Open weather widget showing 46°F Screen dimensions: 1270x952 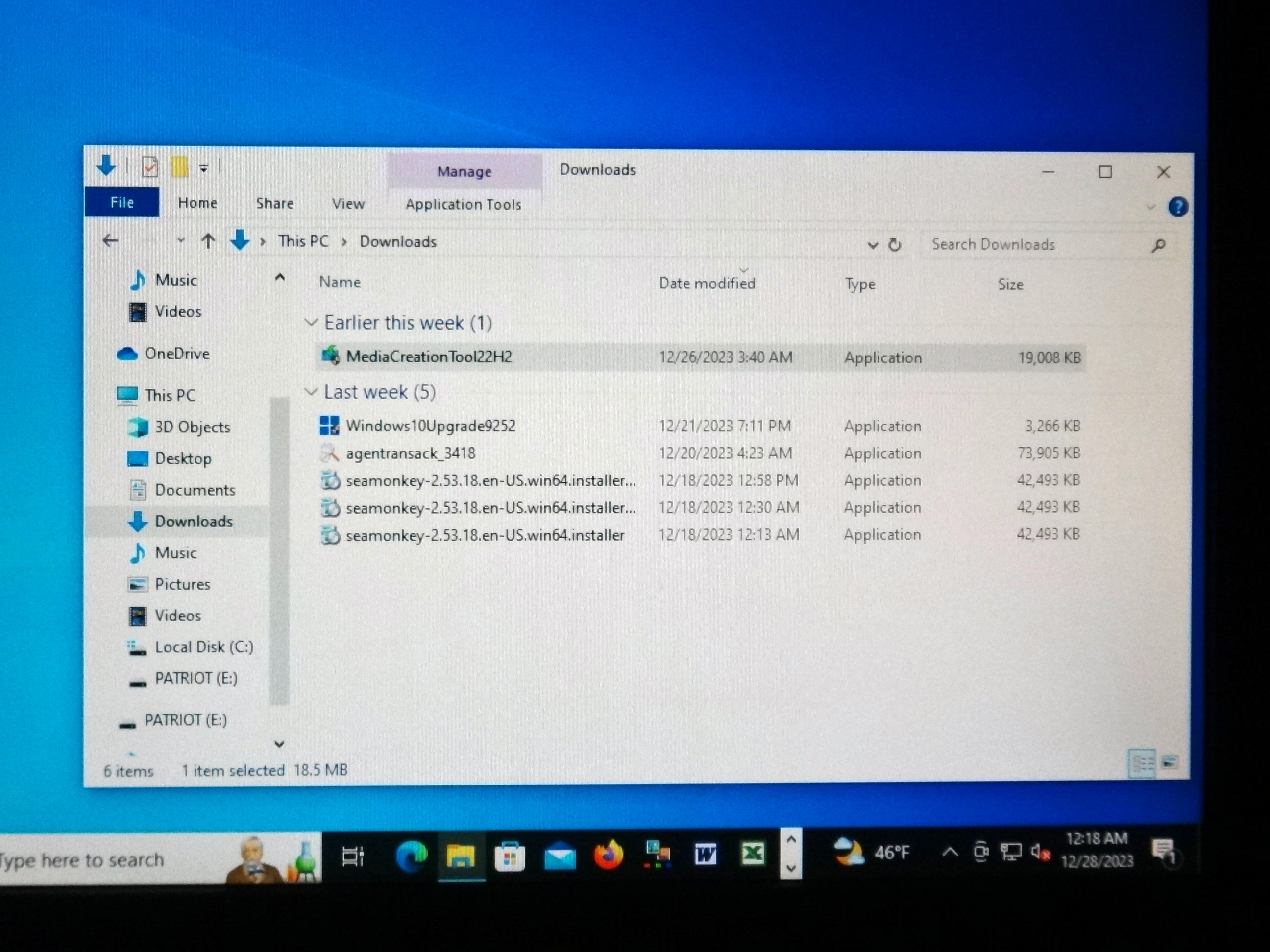[872, 852]
